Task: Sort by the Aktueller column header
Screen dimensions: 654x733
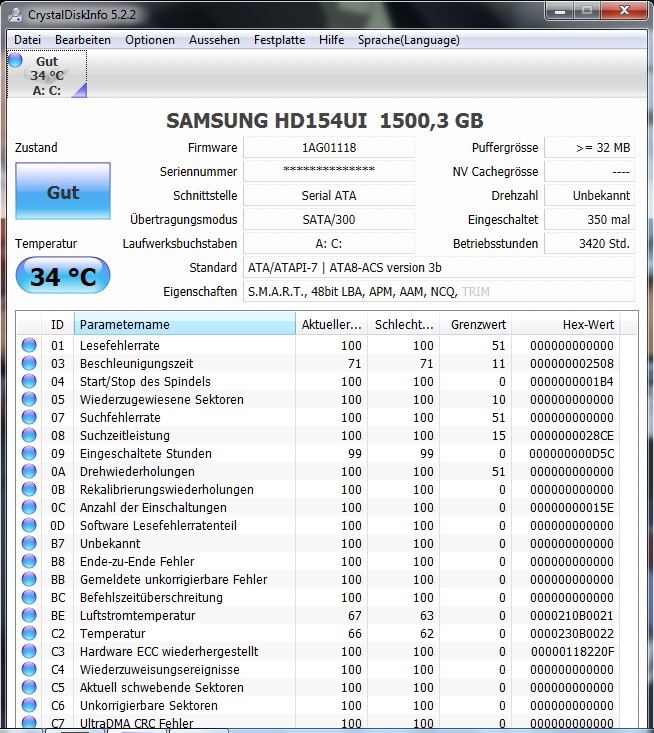Action: (x=331, y=324)
